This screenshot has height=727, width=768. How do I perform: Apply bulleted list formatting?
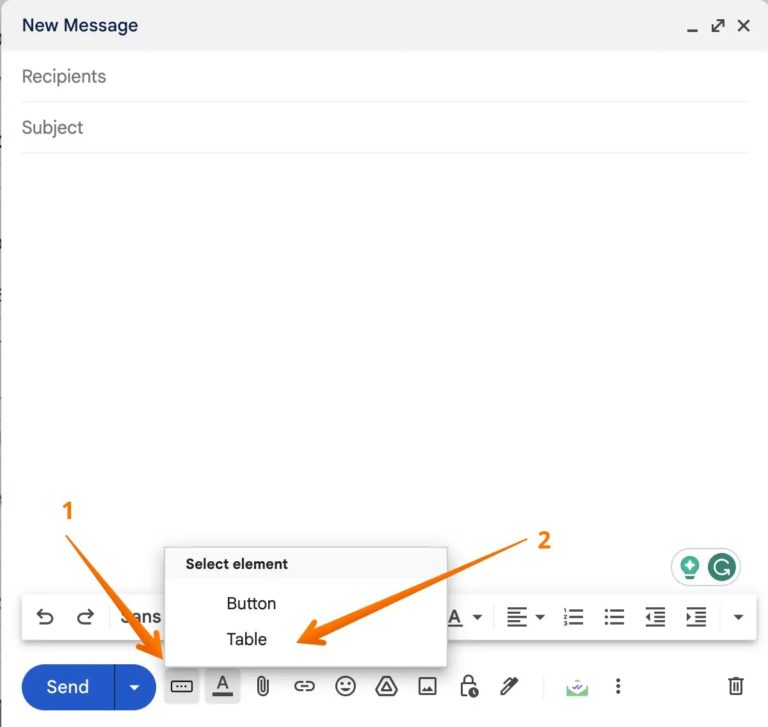coord(614,617)
